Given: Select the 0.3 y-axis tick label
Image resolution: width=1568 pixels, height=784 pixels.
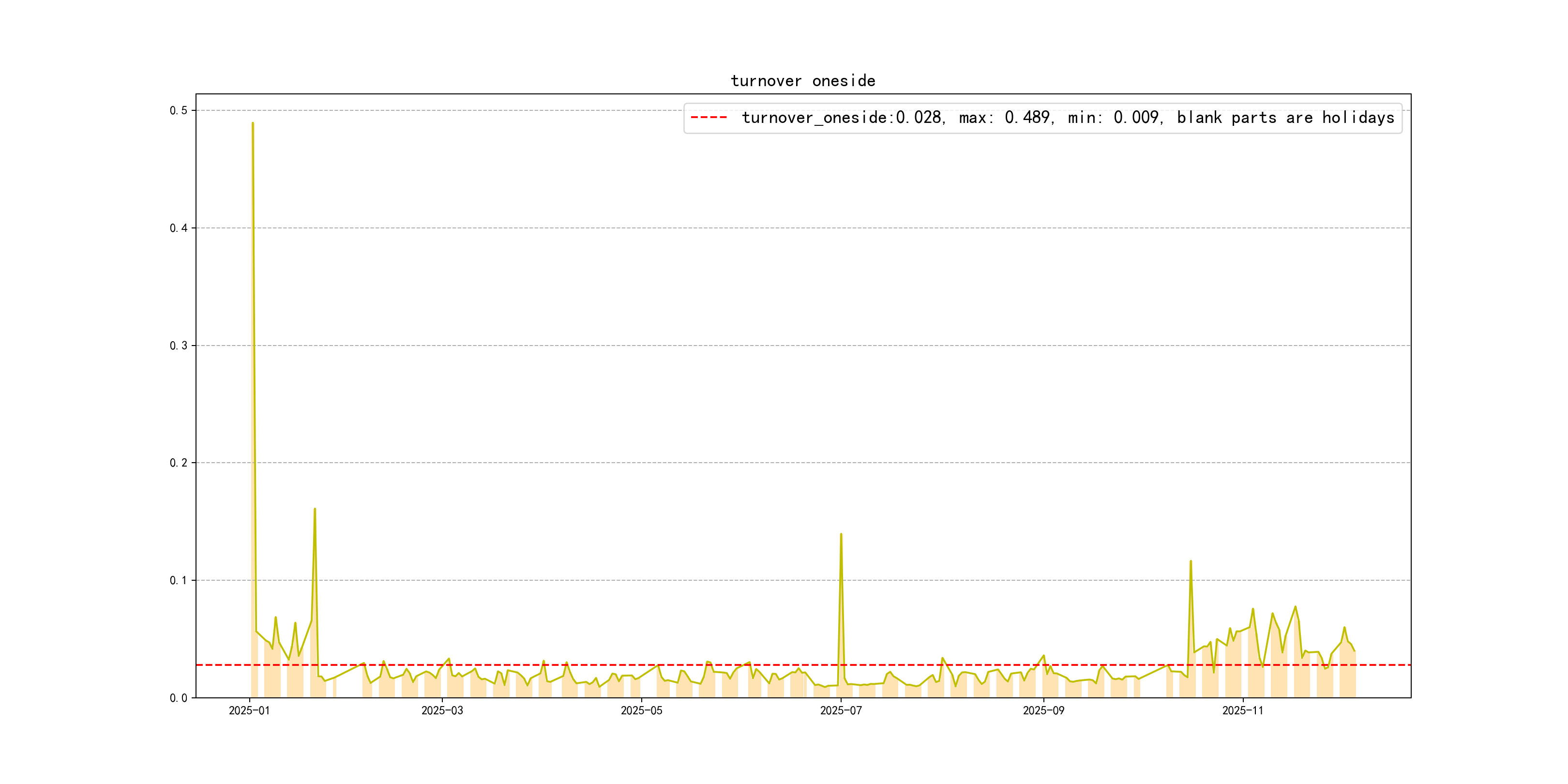Looking at the screenshot, I should [178, 345].
